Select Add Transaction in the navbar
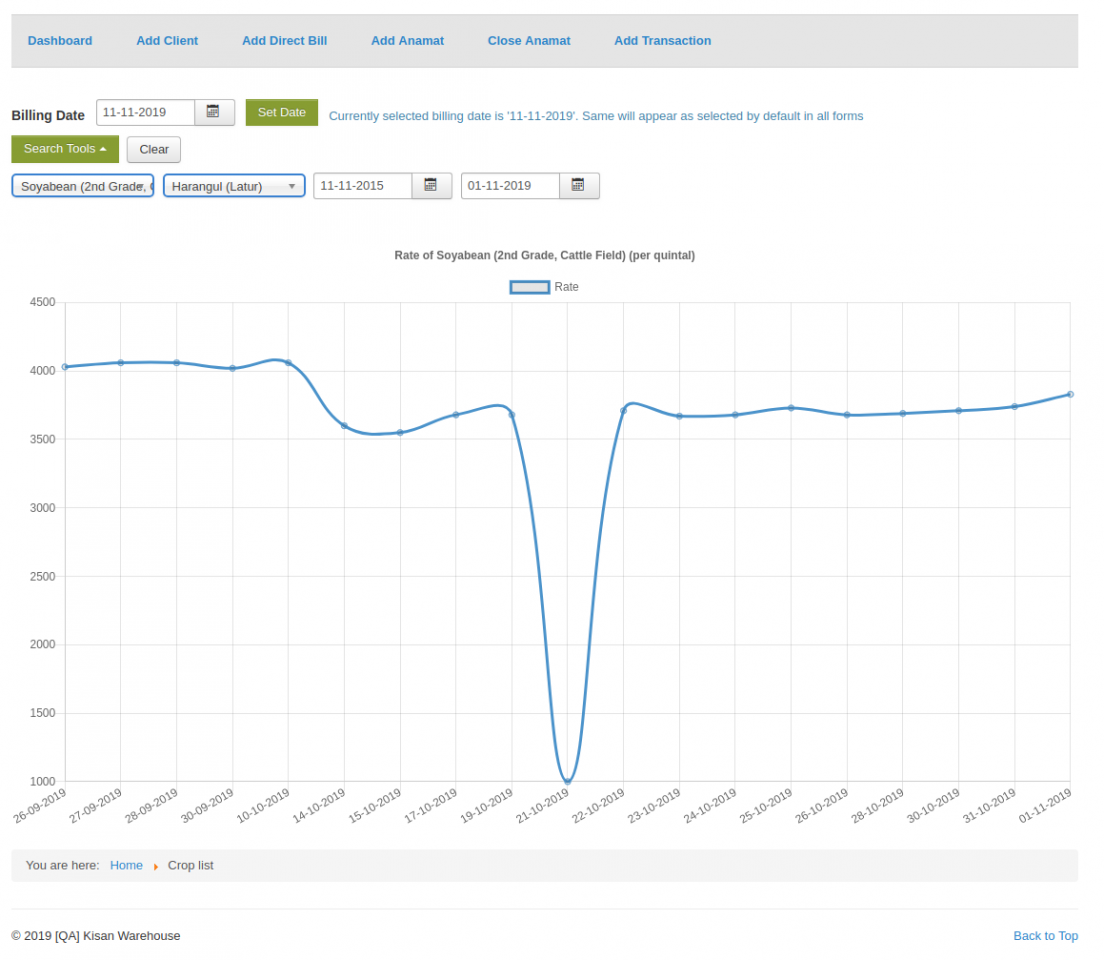Screen dimensions: 1104x960 [x=662, y=41]
